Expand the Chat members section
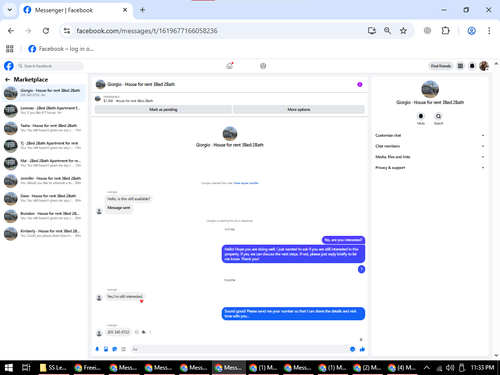The image size is (500, 375). [x=430, y=146]
